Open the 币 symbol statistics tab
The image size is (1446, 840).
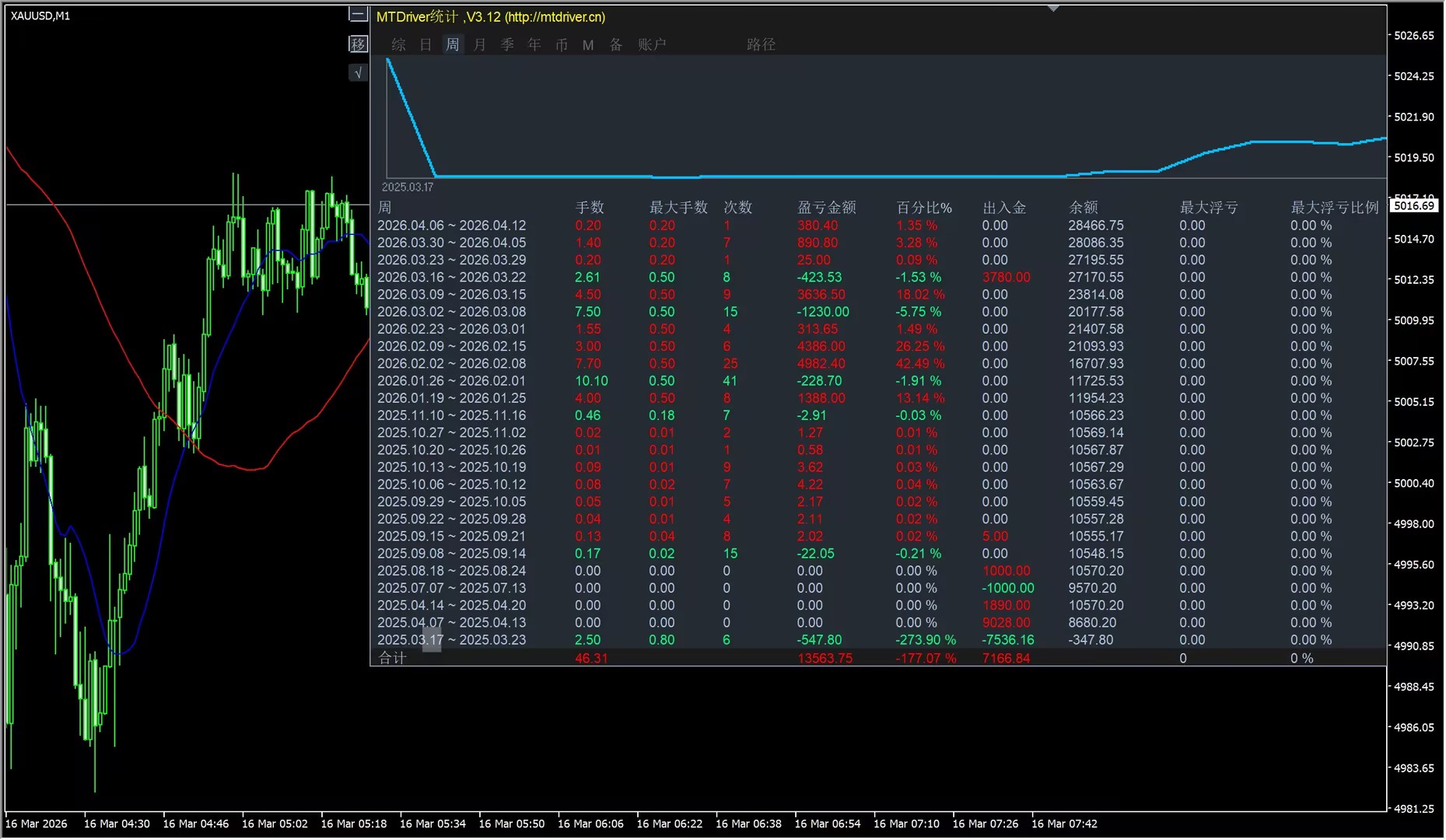click(562, 44)
